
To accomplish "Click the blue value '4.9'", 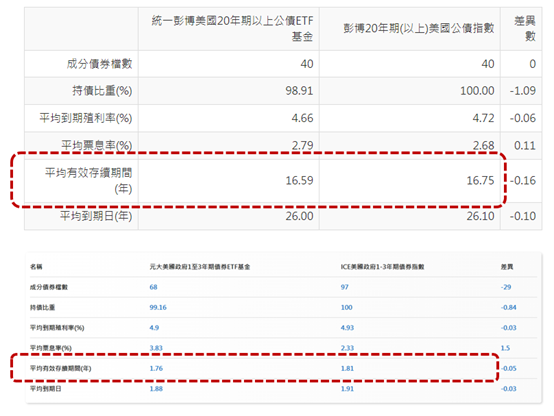I will [x=154, y=328].
